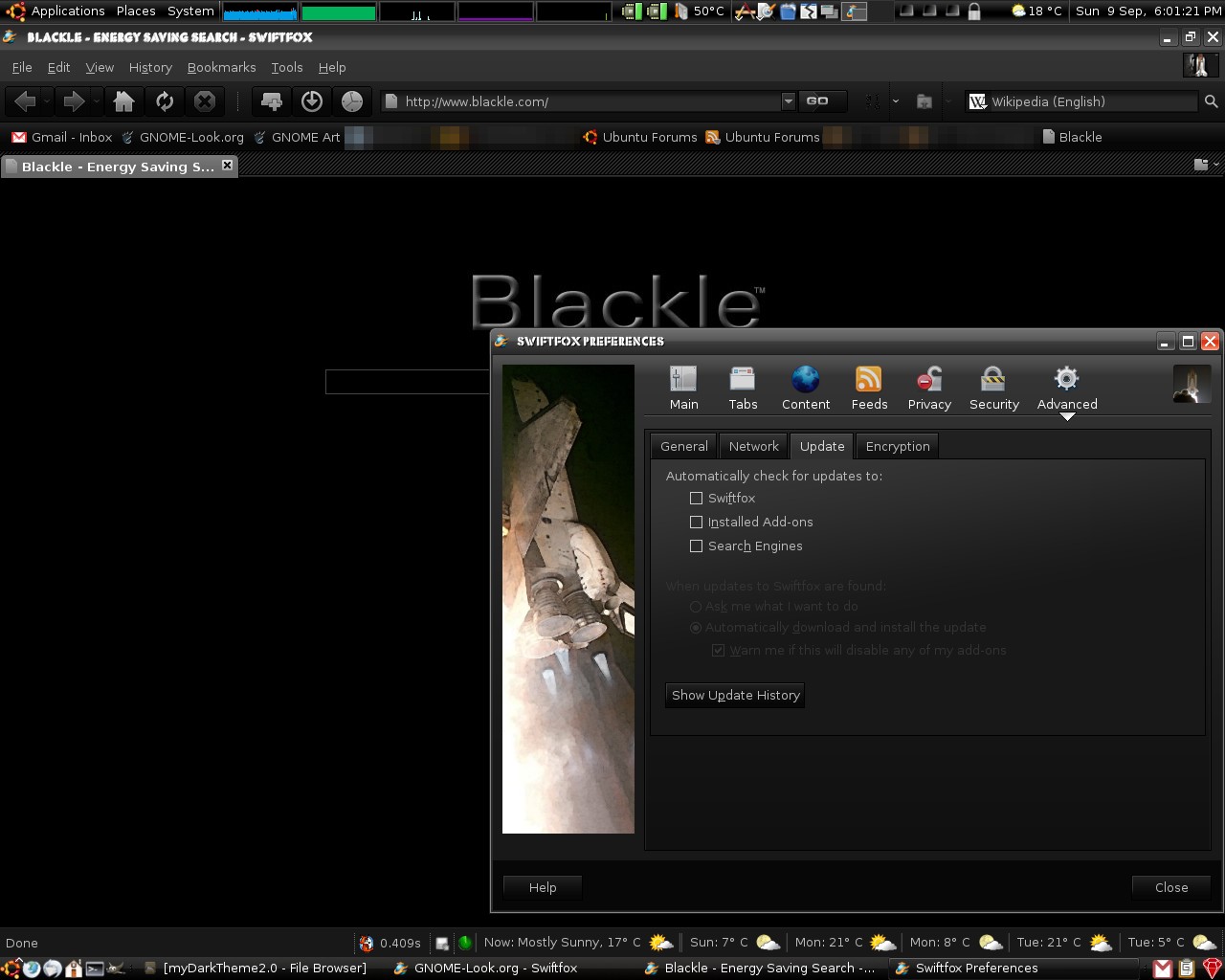
Task: Click the new-tab icon left of Downloads
Action: click(x=272, y=101)
